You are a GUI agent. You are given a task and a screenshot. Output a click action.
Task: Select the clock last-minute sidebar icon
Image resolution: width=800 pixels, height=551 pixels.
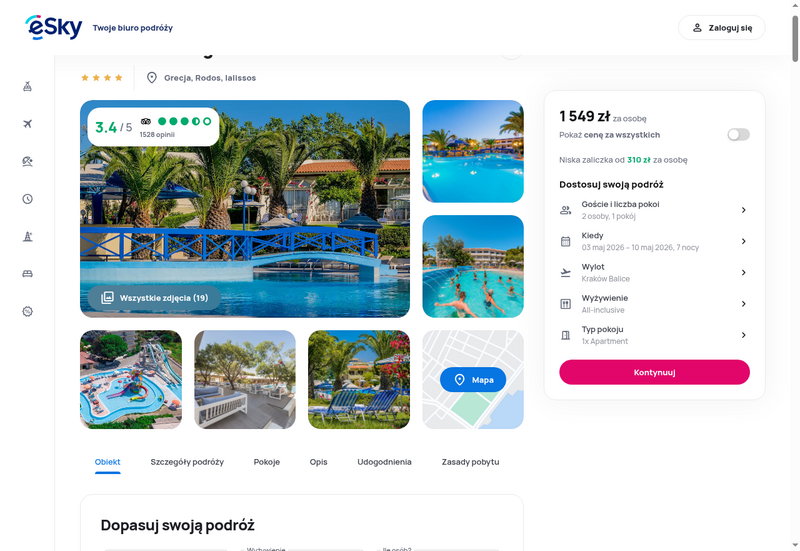pyautogui.click(x=28, y=199)
